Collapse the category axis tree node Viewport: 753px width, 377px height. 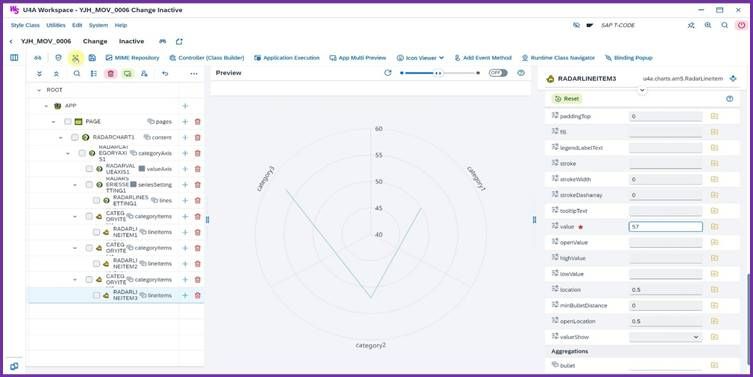click(68, 153)
